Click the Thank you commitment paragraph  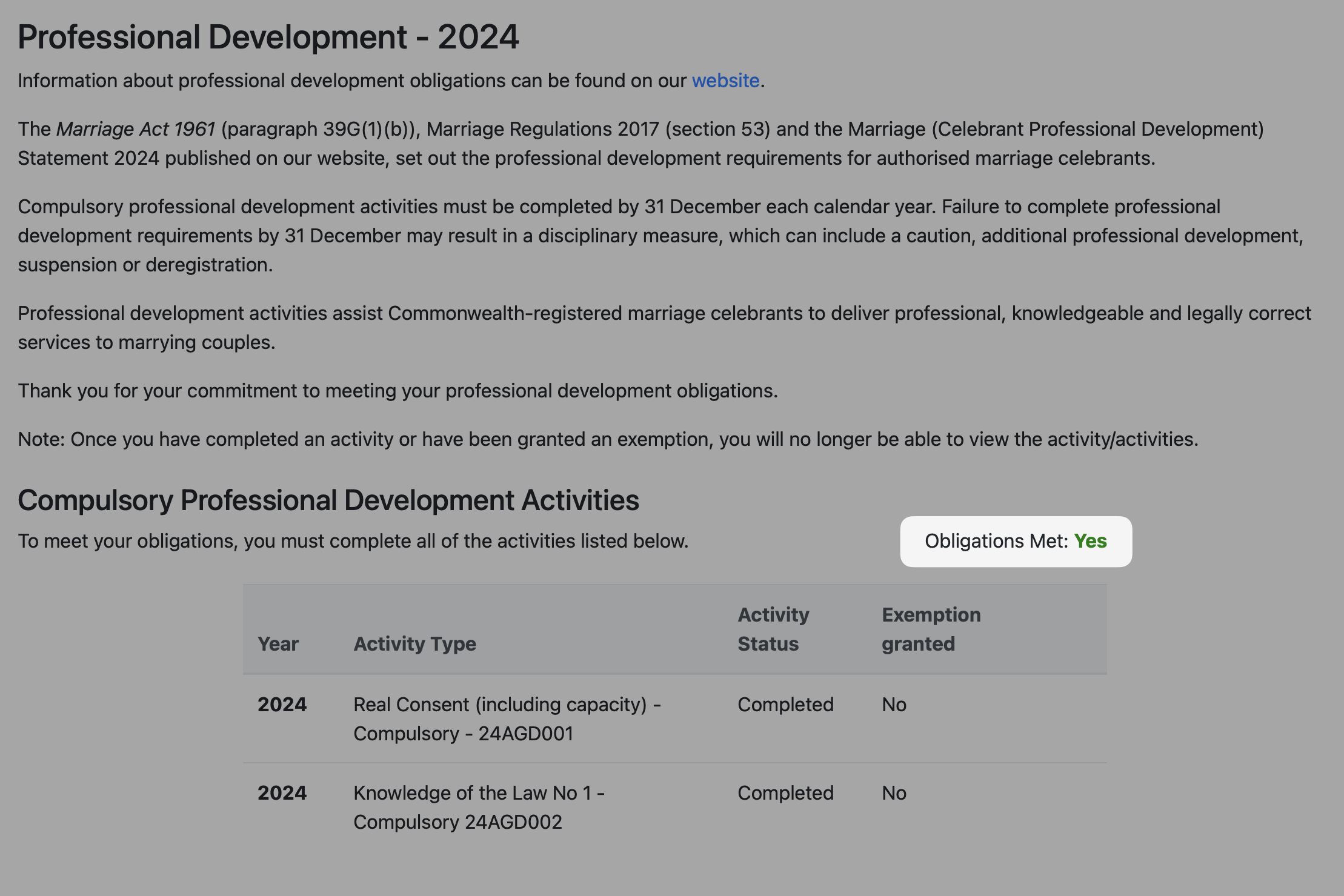[x=398, y=391]
